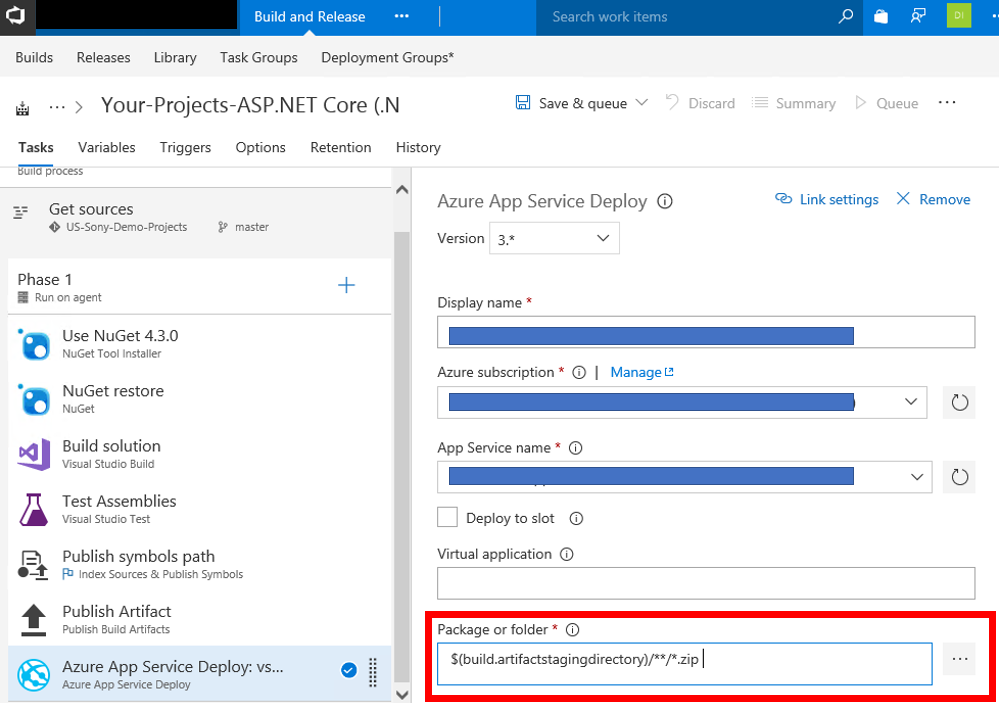This screenshot has width=999, height=703.
Task: Switch to the Options tab
Action: (261, 147)
